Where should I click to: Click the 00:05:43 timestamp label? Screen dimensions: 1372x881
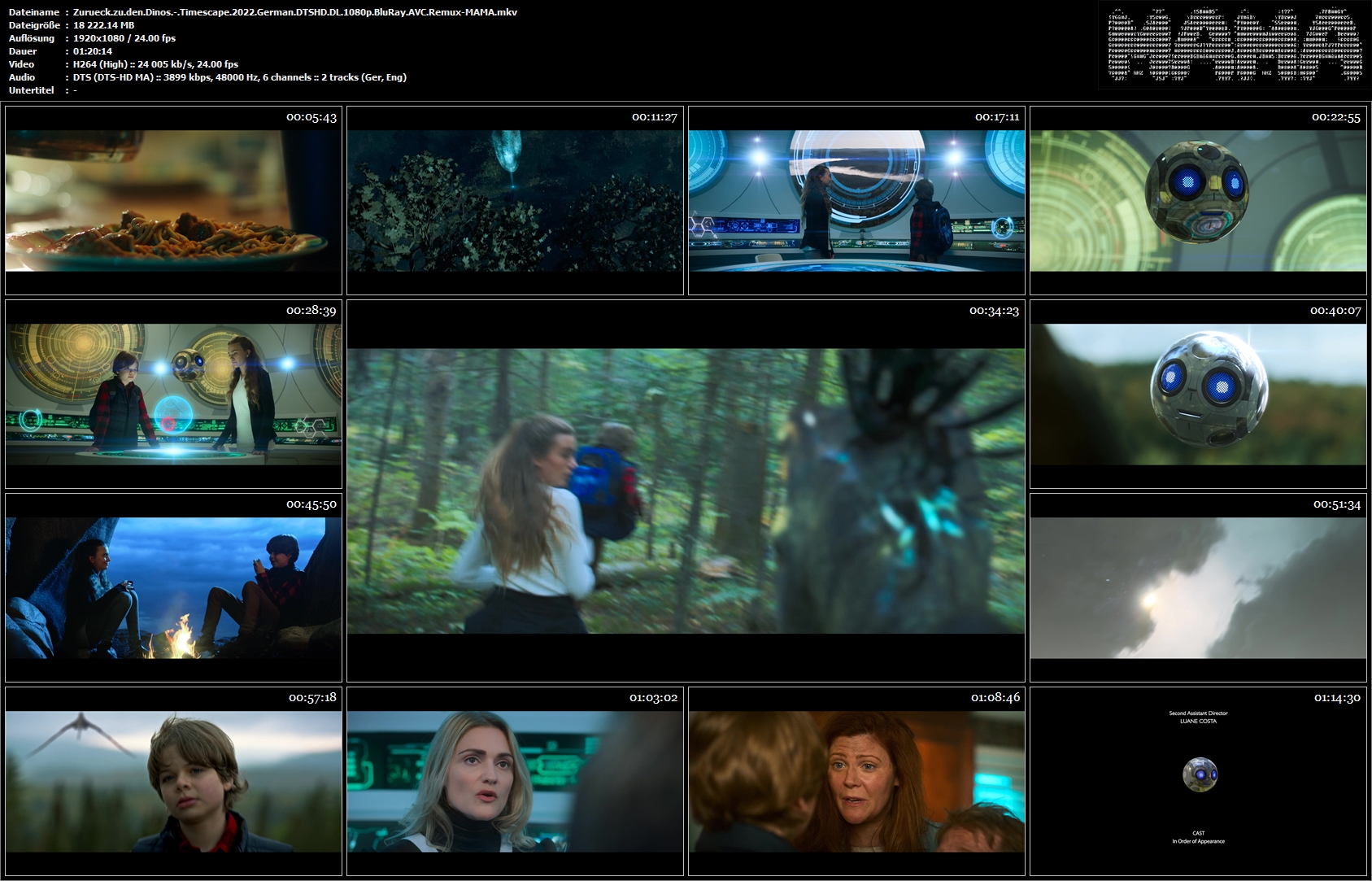(311, 117)
